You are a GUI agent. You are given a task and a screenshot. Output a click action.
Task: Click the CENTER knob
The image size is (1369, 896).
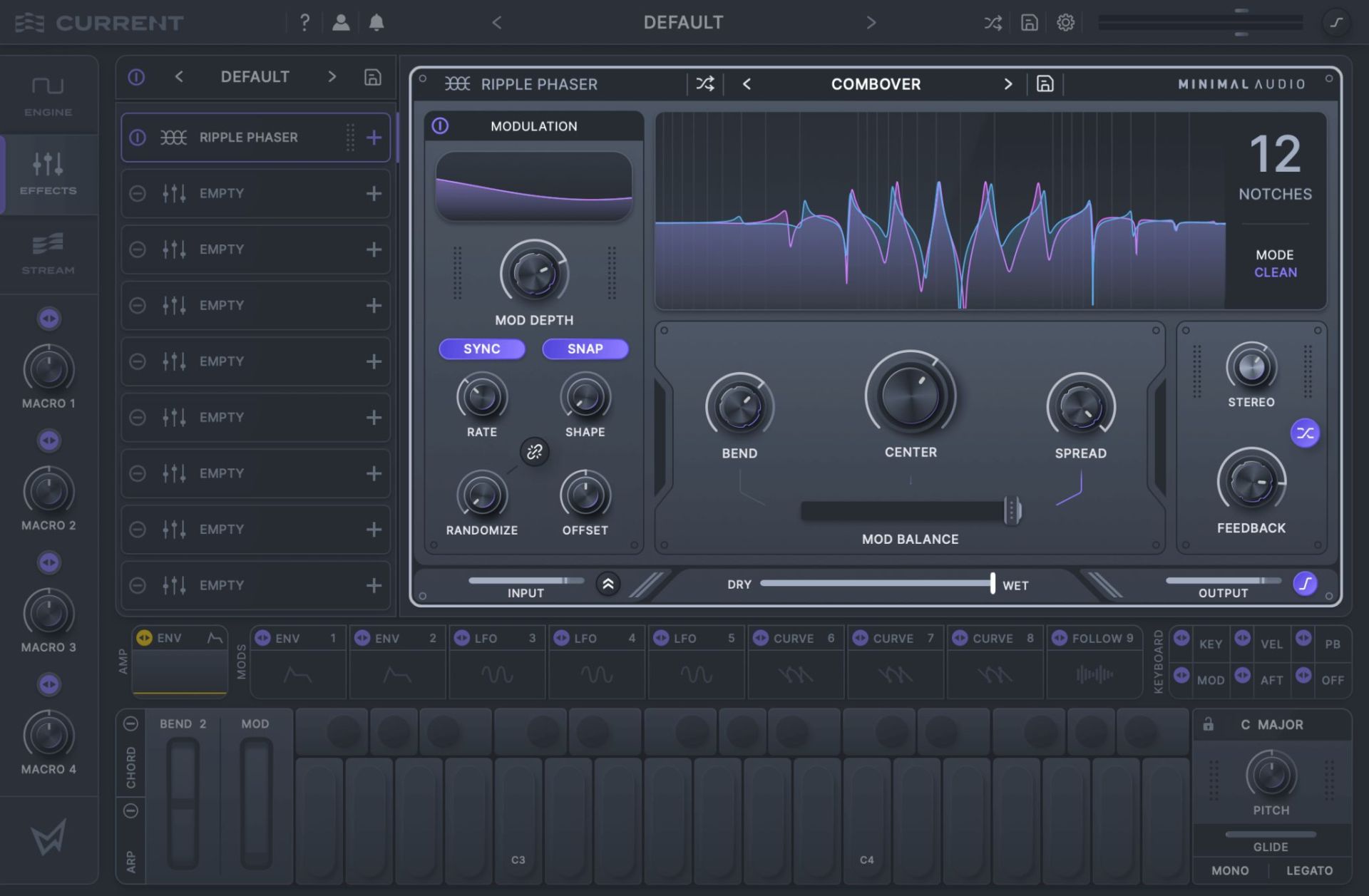(x=911, y=394)
